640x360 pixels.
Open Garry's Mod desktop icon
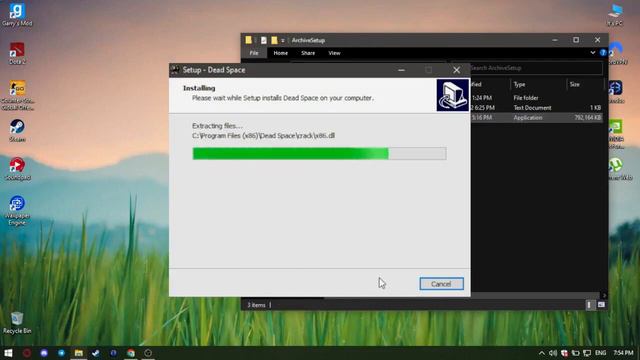coord(17,15)
